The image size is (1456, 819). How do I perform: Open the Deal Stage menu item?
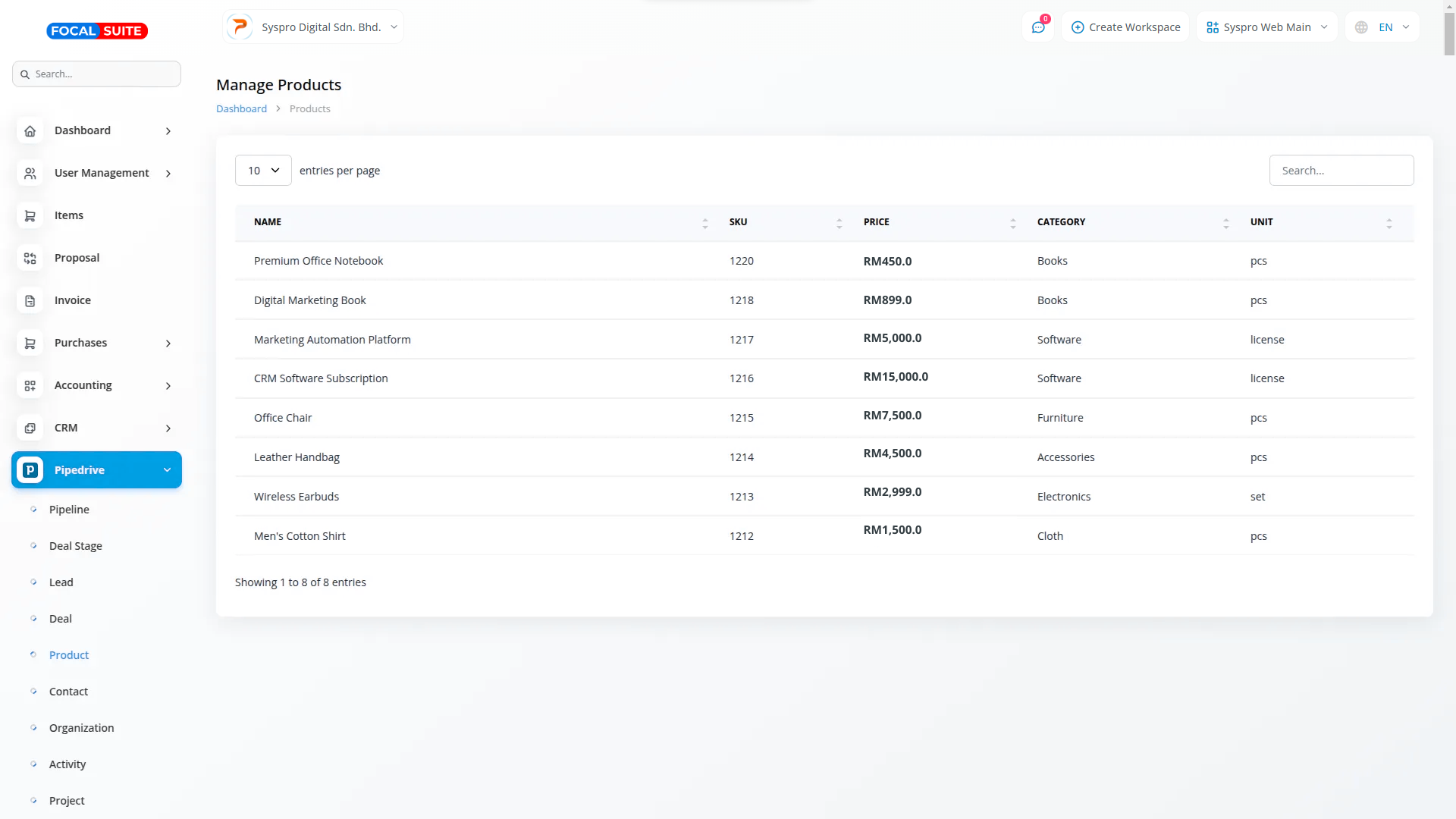click(x=75, y=546)
